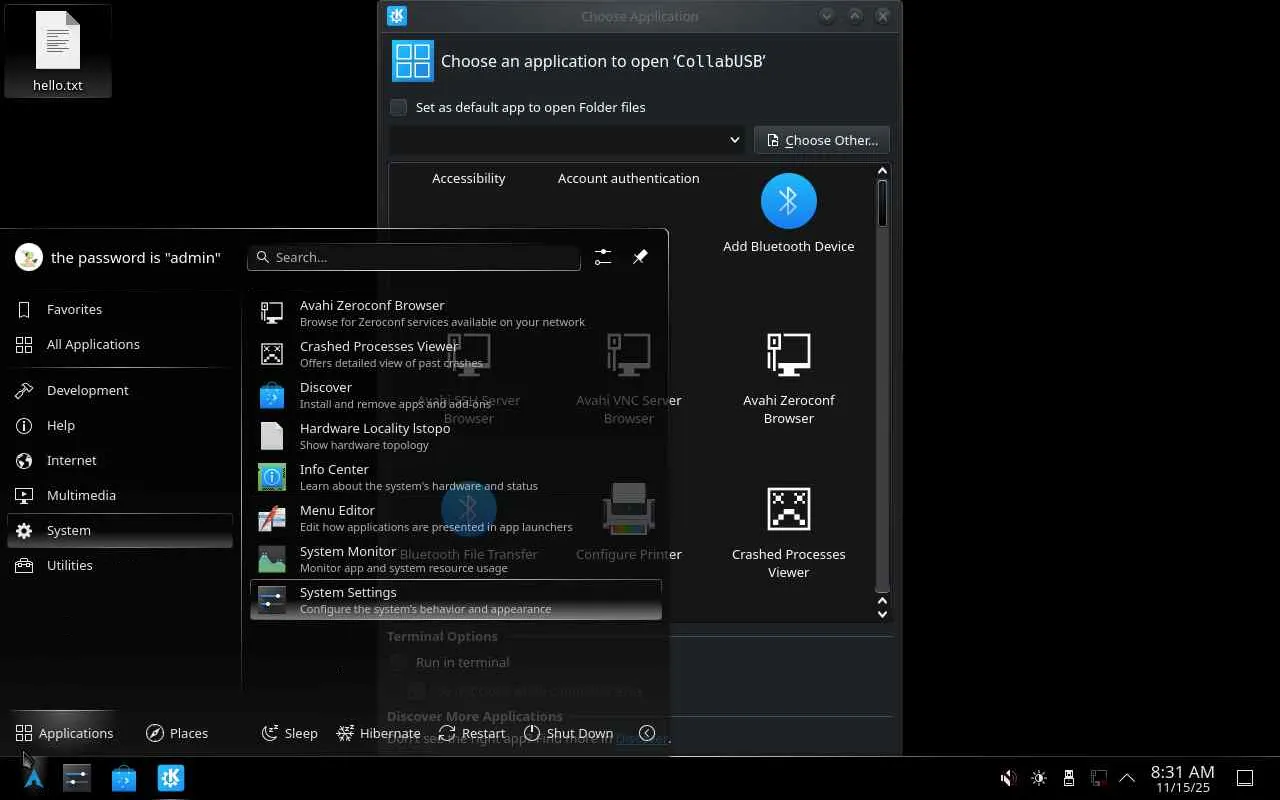
Task: Select the System category
Action: [120, 531]
